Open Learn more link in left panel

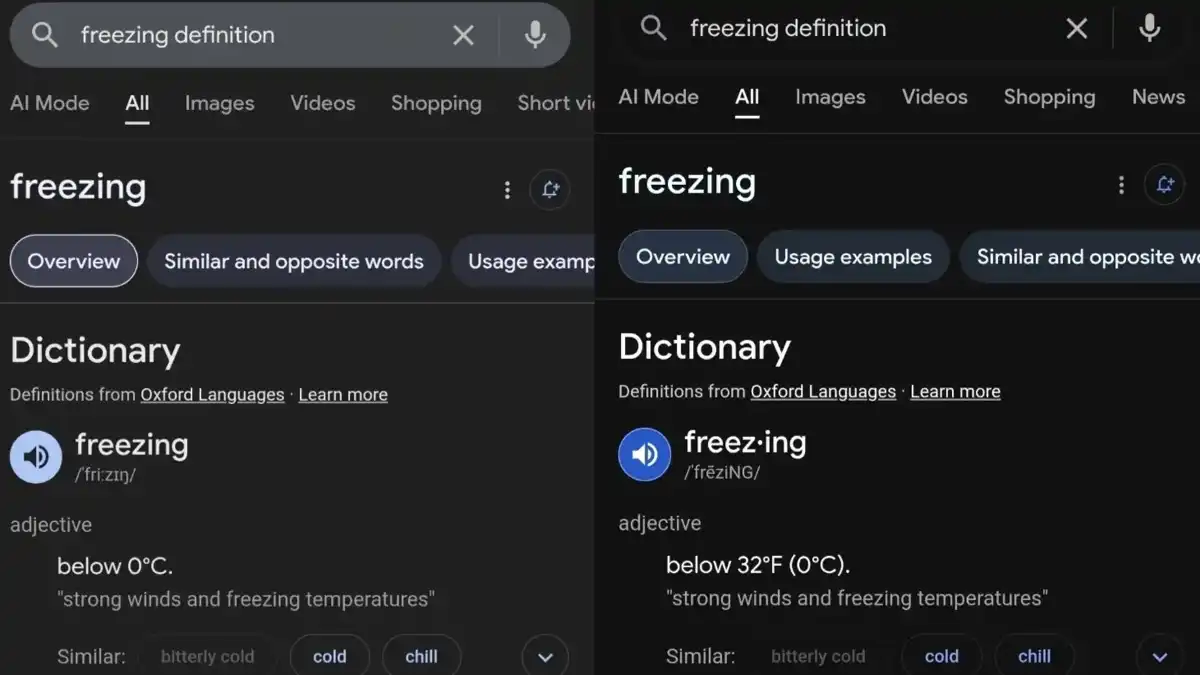(343, 394)
